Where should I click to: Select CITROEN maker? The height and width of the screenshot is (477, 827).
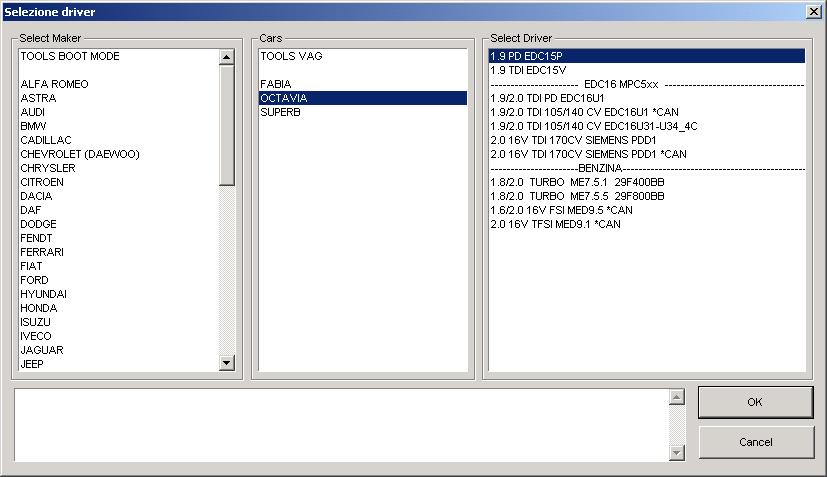point(119,182)
